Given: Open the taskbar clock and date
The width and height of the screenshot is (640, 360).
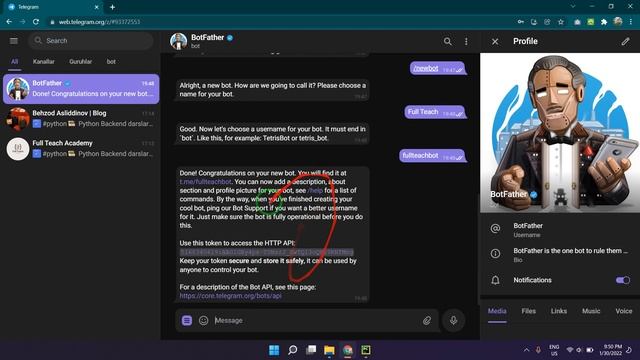Looking at the screenshot, I should pyautogui.click(x=611, y=350).
